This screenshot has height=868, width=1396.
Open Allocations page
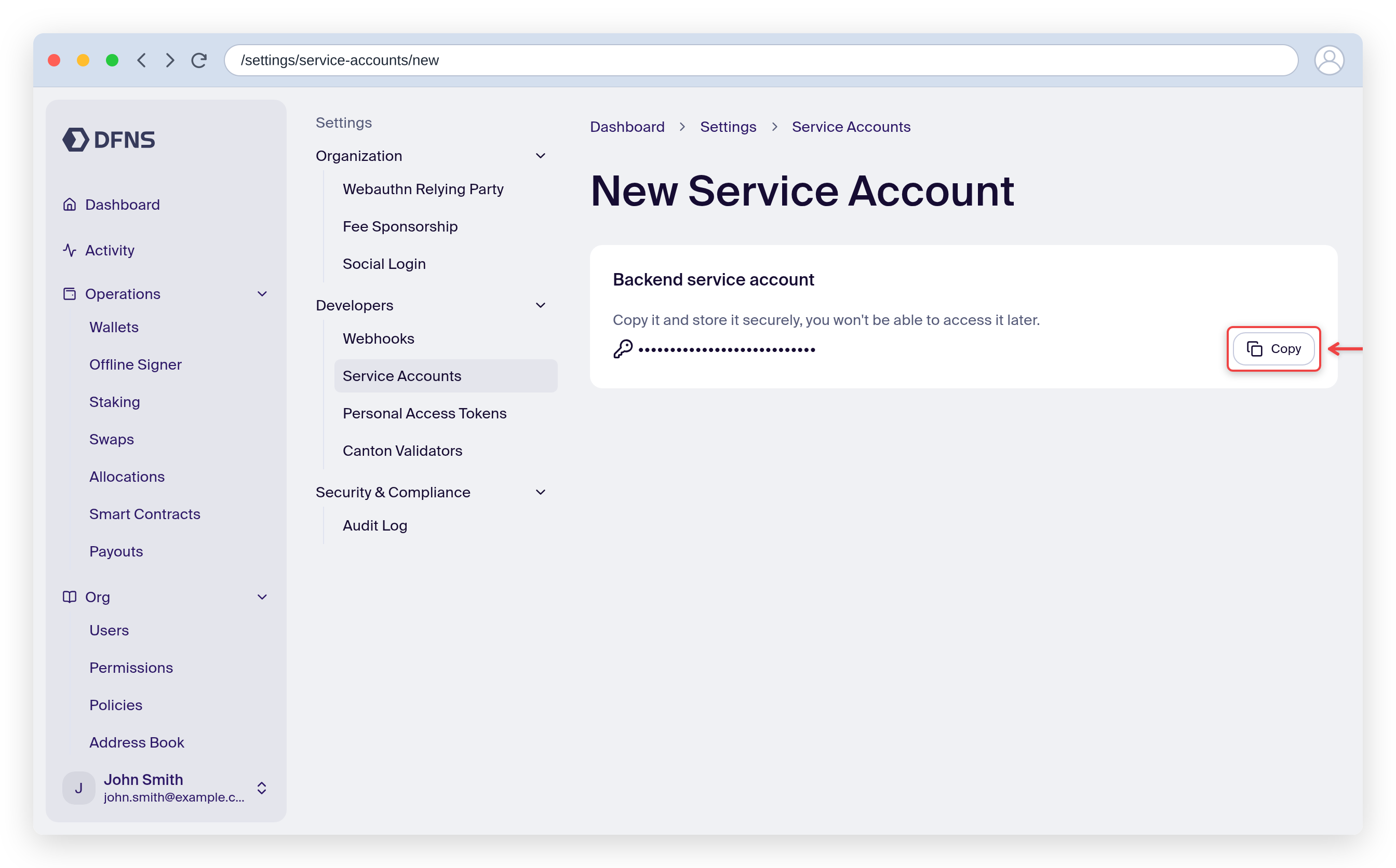tap(127, 477)
